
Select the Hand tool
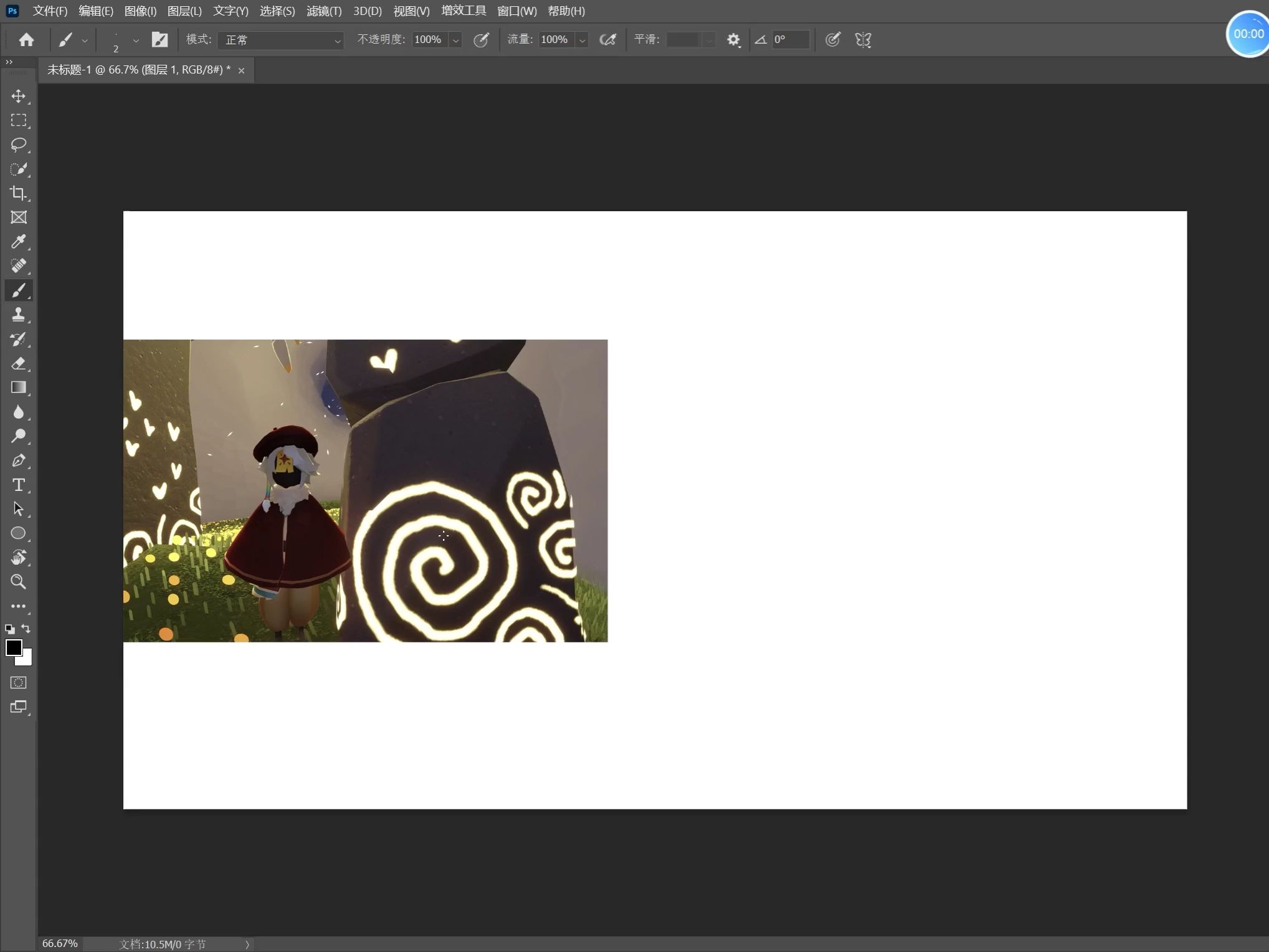coord(19,558)
